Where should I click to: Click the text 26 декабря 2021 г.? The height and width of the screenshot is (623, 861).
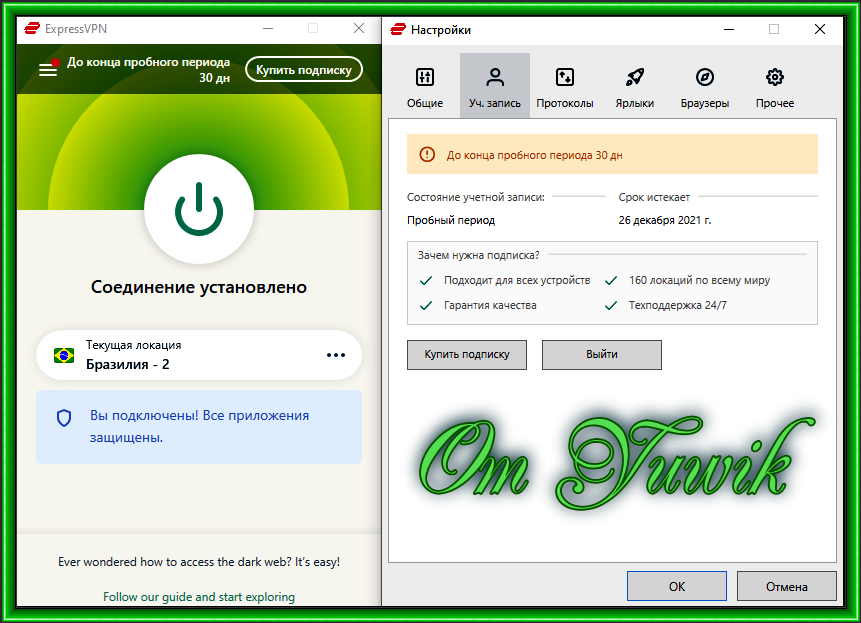click(664, 220)
